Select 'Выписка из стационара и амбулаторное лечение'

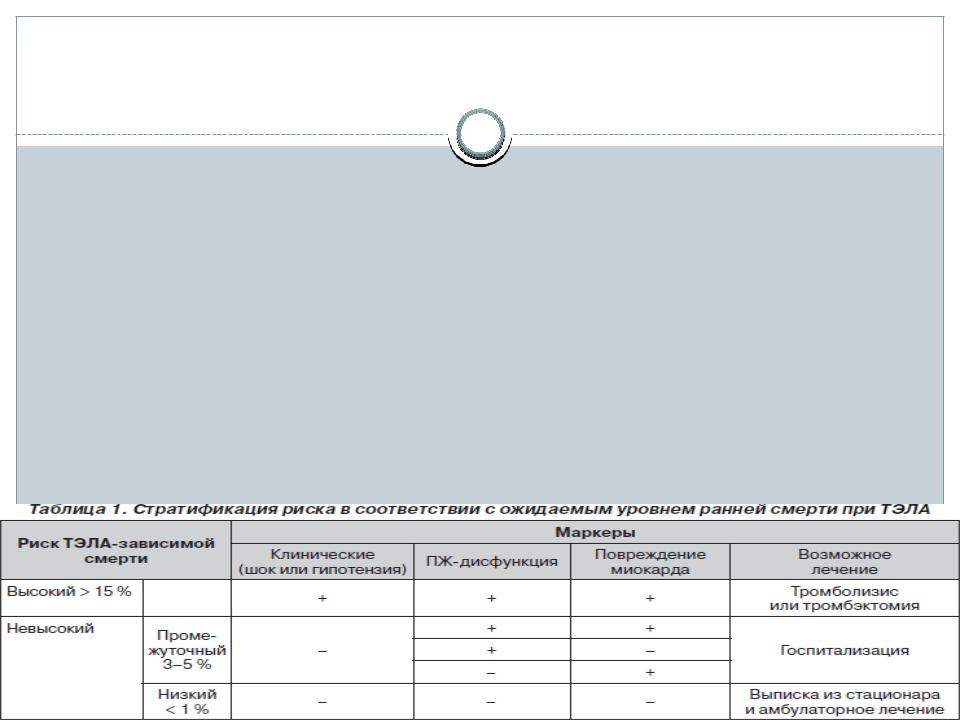[844, 702]
